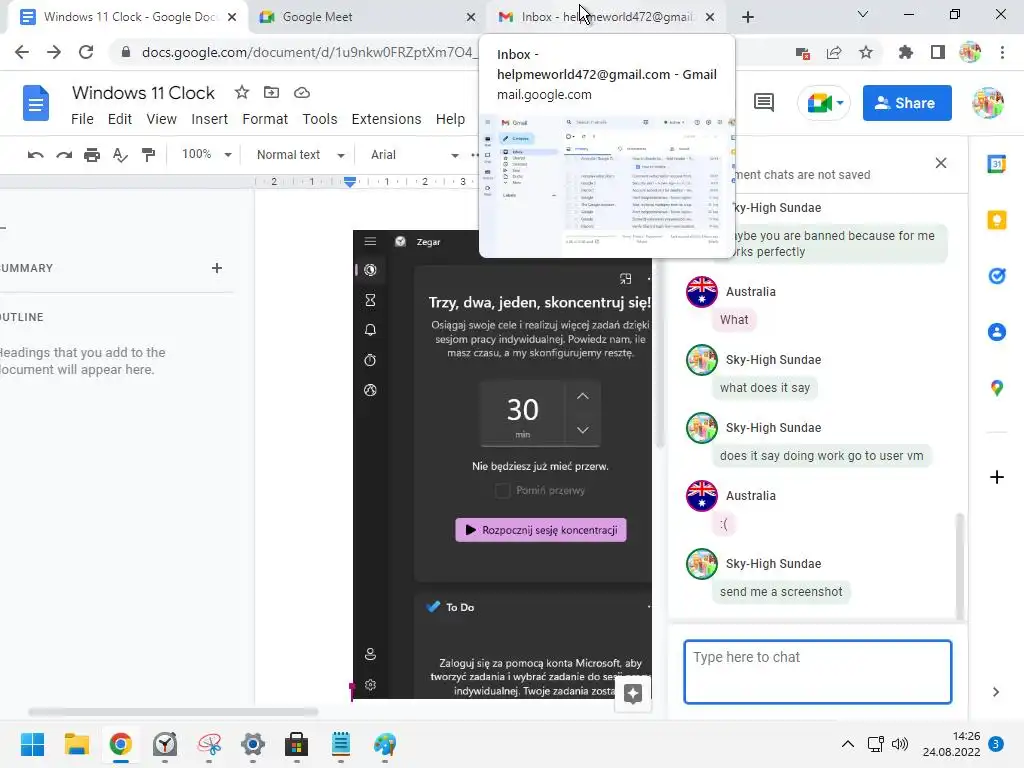Open the Google Meet call dropdown button
This screenshot has width=1024, height=768.
pyautogui.click(x=824, y=103)
